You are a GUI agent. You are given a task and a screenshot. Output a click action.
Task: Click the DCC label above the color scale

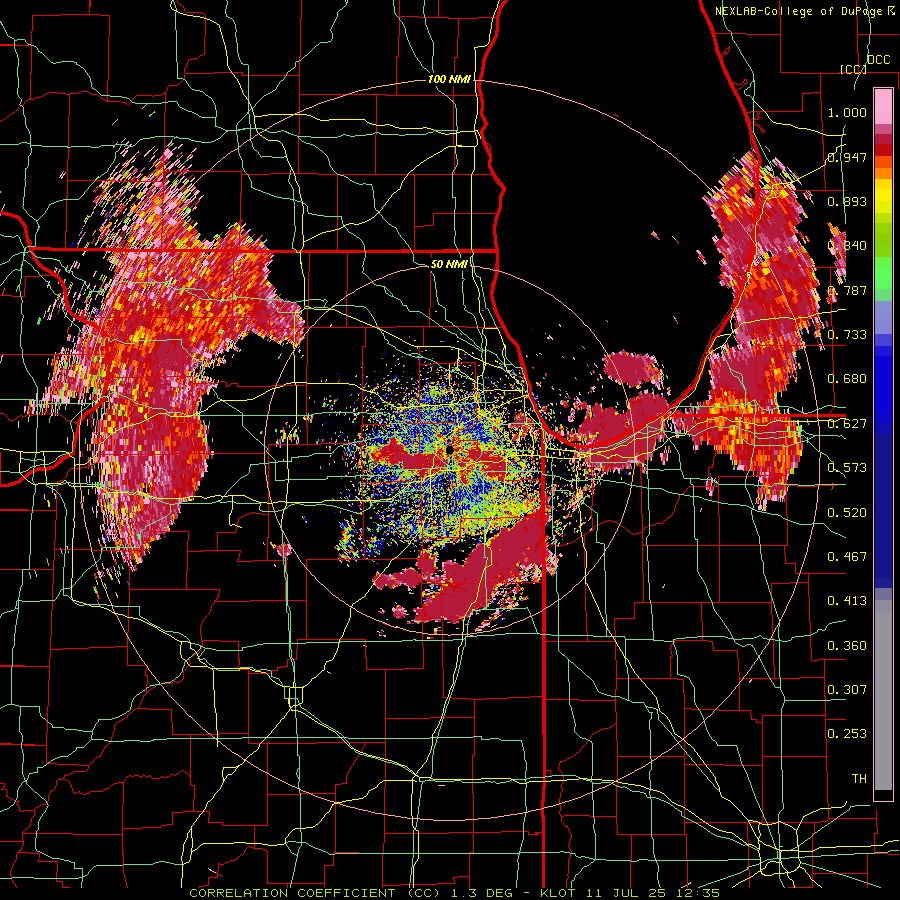click(878, 60)
